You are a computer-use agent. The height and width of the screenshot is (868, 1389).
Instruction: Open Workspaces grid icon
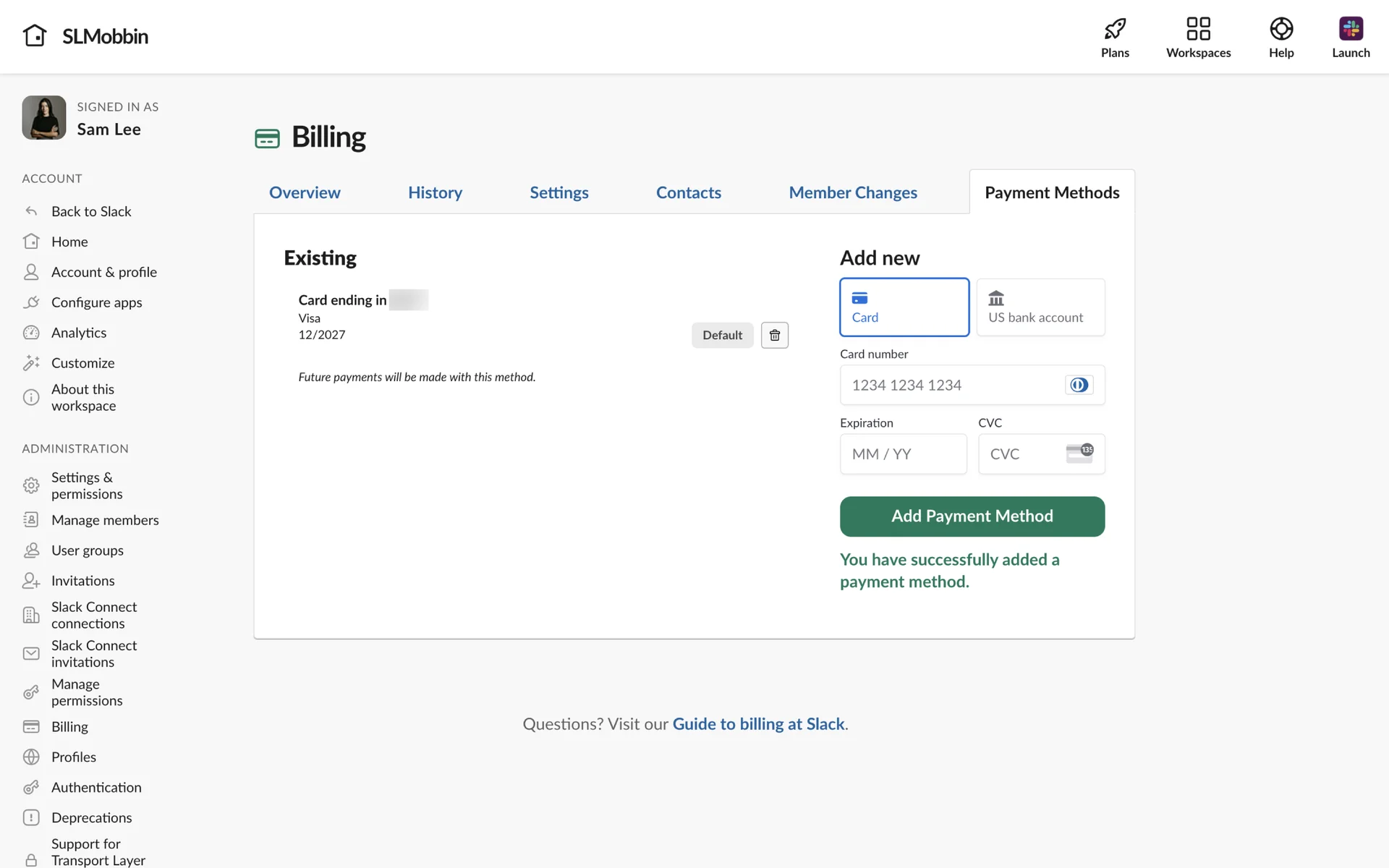(x=1198, y=29)
